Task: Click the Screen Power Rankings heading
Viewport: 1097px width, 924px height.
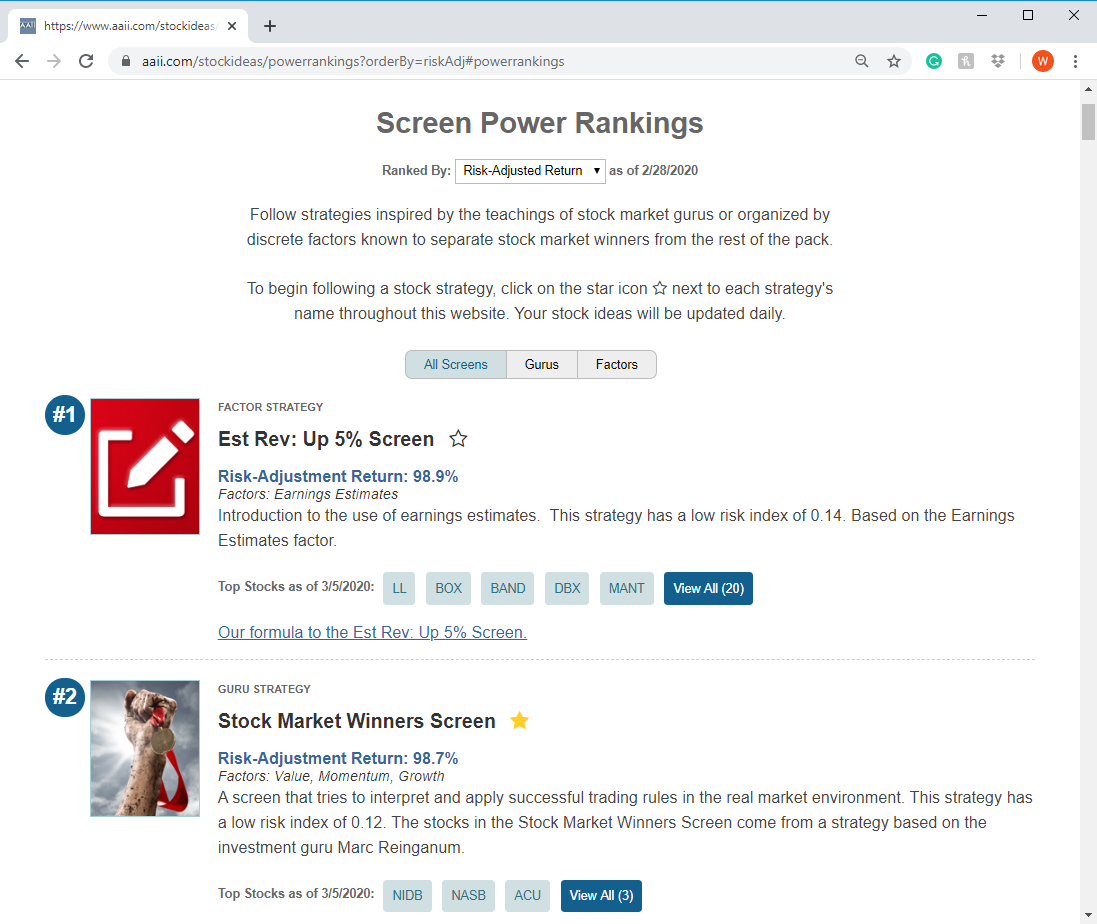Action: tap(539, 123)
